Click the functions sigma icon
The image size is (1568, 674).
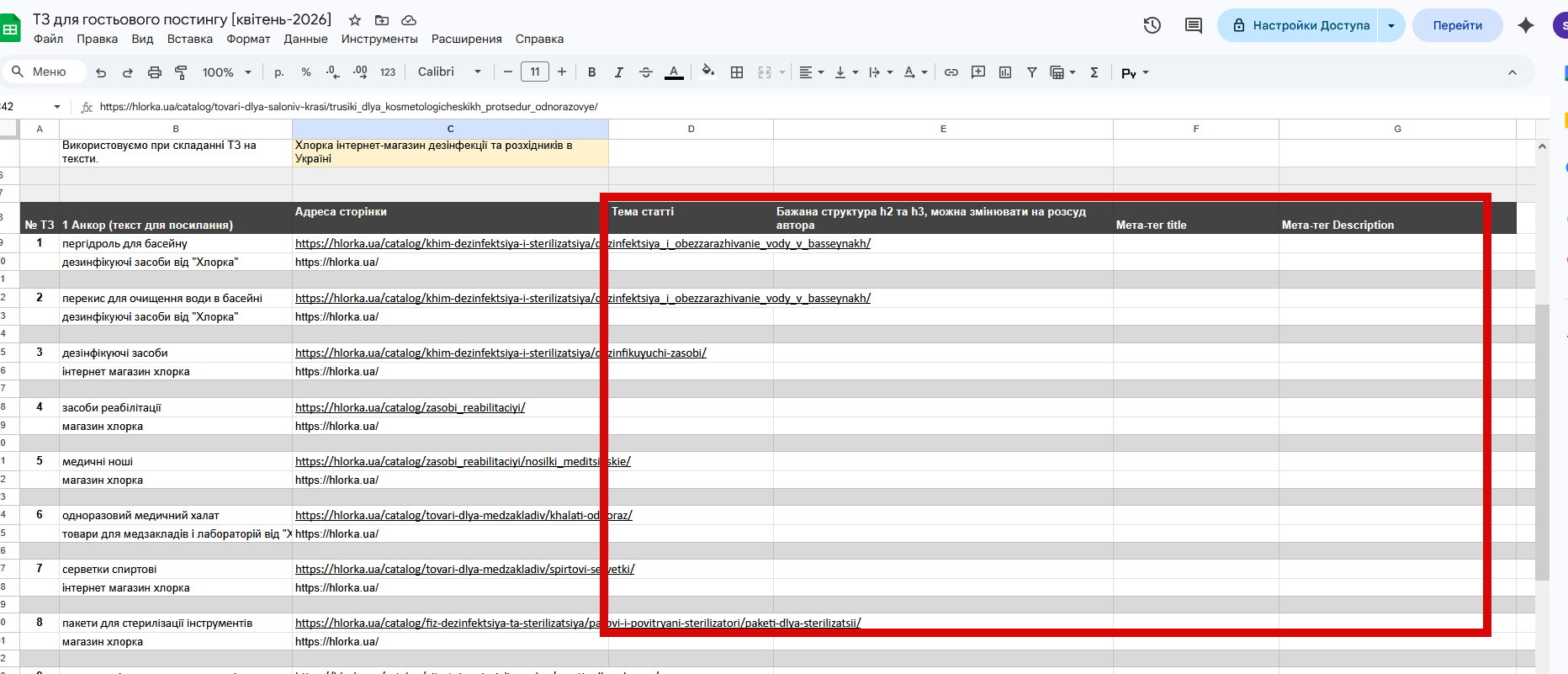point(1094,72)
